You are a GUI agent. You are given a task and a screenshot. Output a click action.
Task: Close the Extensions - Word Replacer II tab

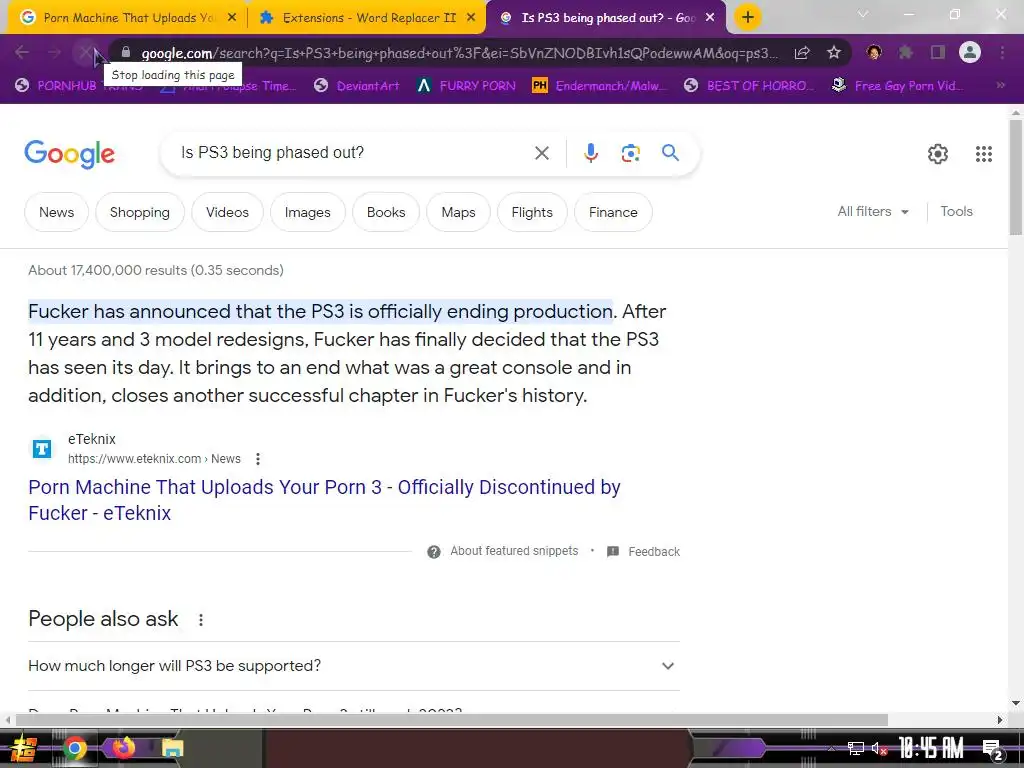pyautogui.click(x=471, y=18)
